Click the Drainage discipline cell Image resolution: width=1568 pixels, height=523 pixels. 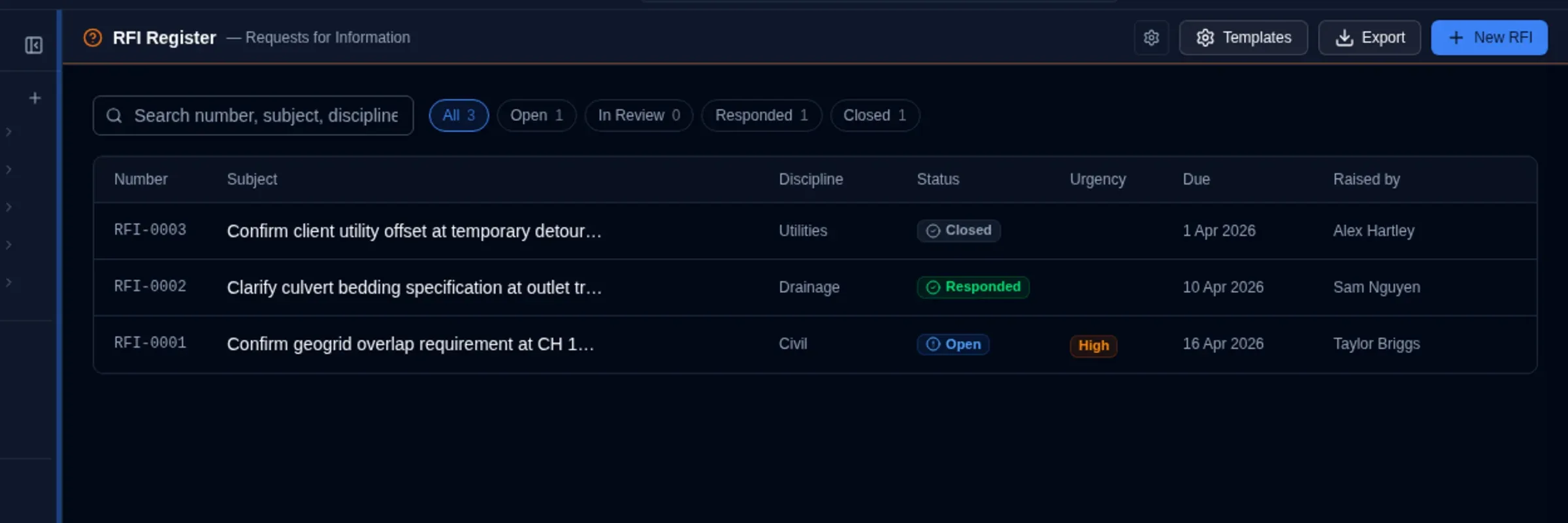pos(809,288)
